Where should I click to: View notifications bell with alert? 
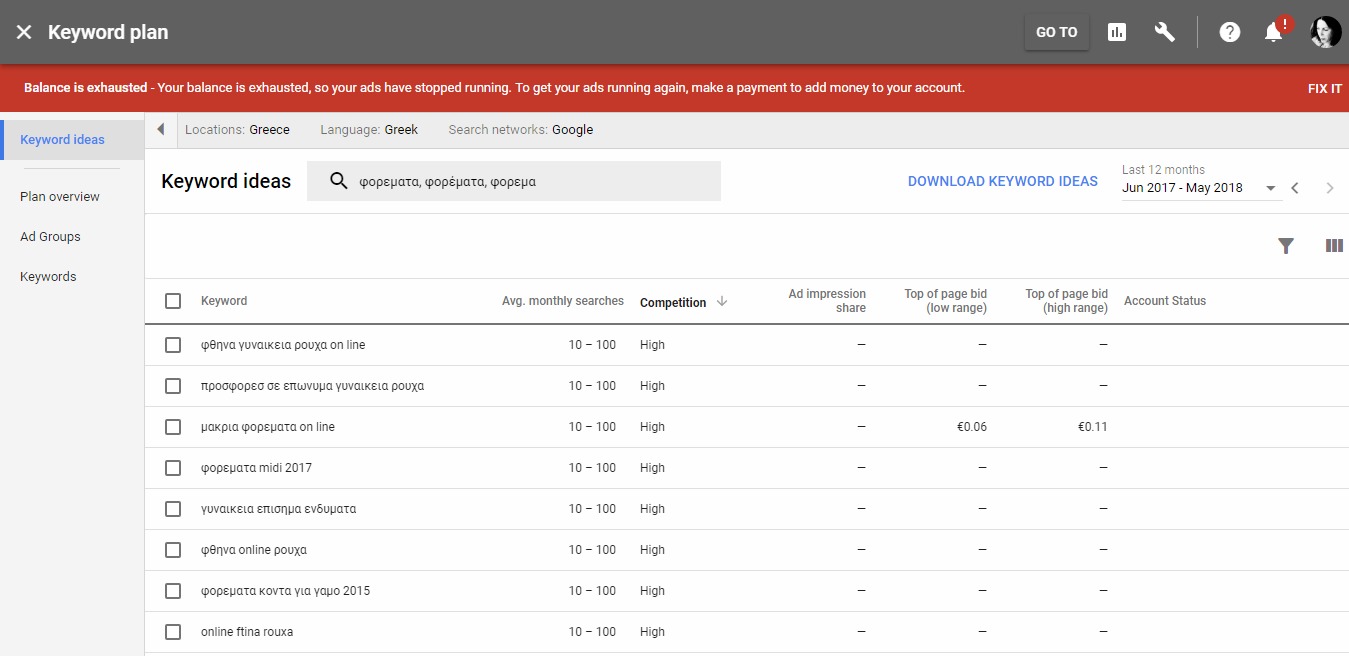tap(1275, 30)
